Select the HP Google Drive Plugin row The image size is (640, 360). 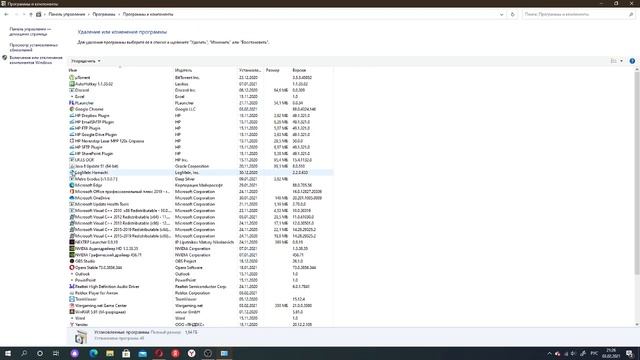(x=200, y=134)
